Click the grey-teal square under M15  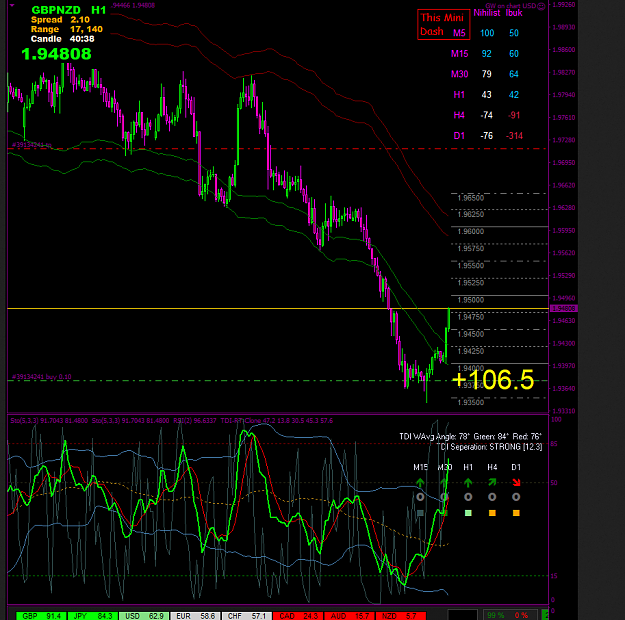[420, 513]
